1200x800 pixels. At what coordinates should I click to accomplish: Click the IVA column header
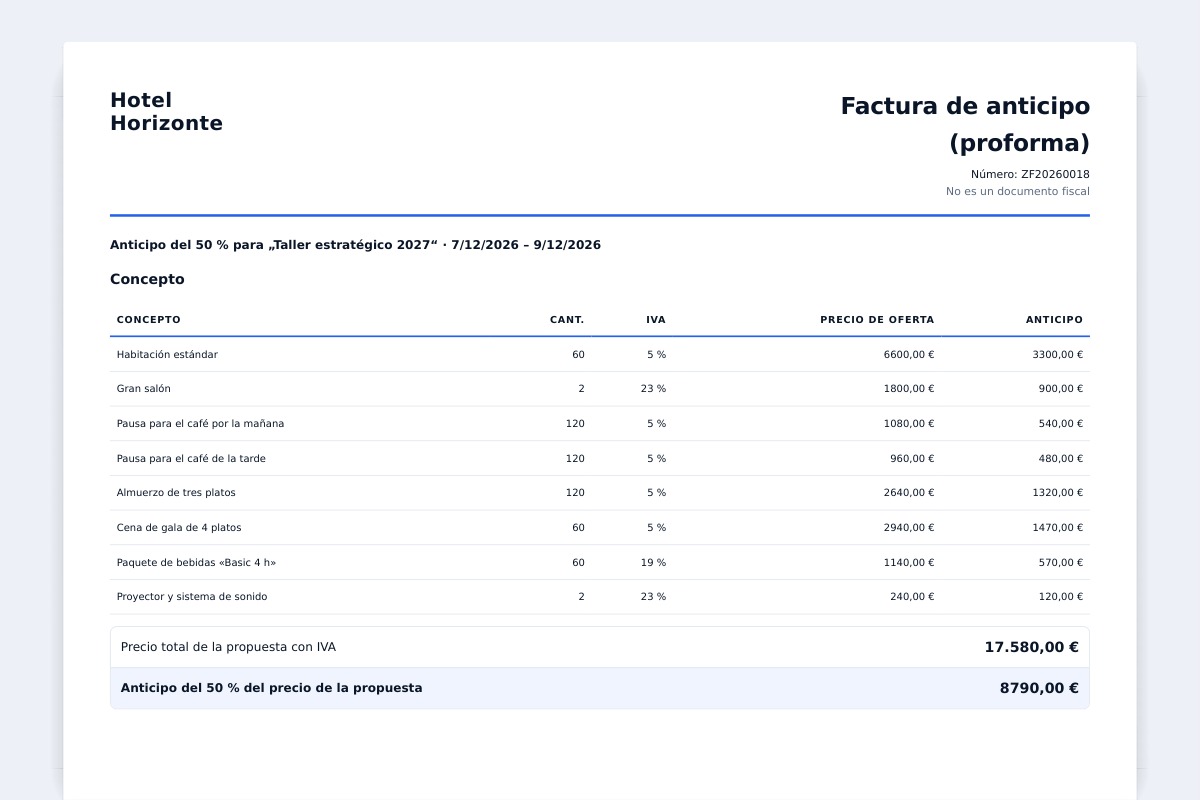point(656,320)
